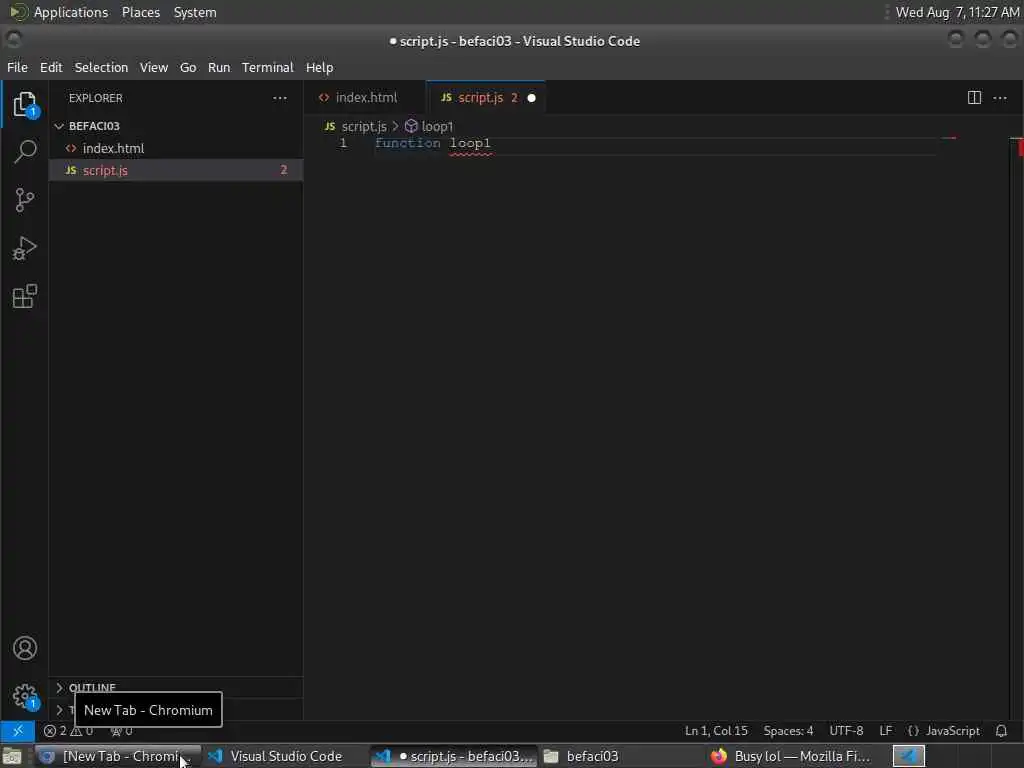Click script.js in the breadcrumb

(356, 126)
